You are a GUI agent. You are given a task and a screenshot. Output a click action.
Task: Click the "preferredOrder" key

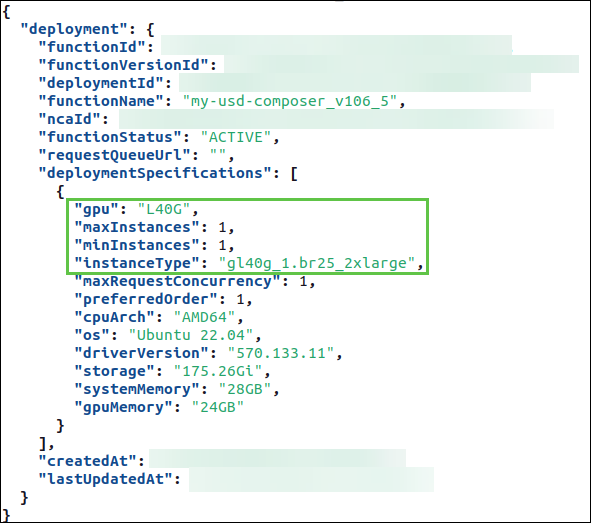click(146, 299)
